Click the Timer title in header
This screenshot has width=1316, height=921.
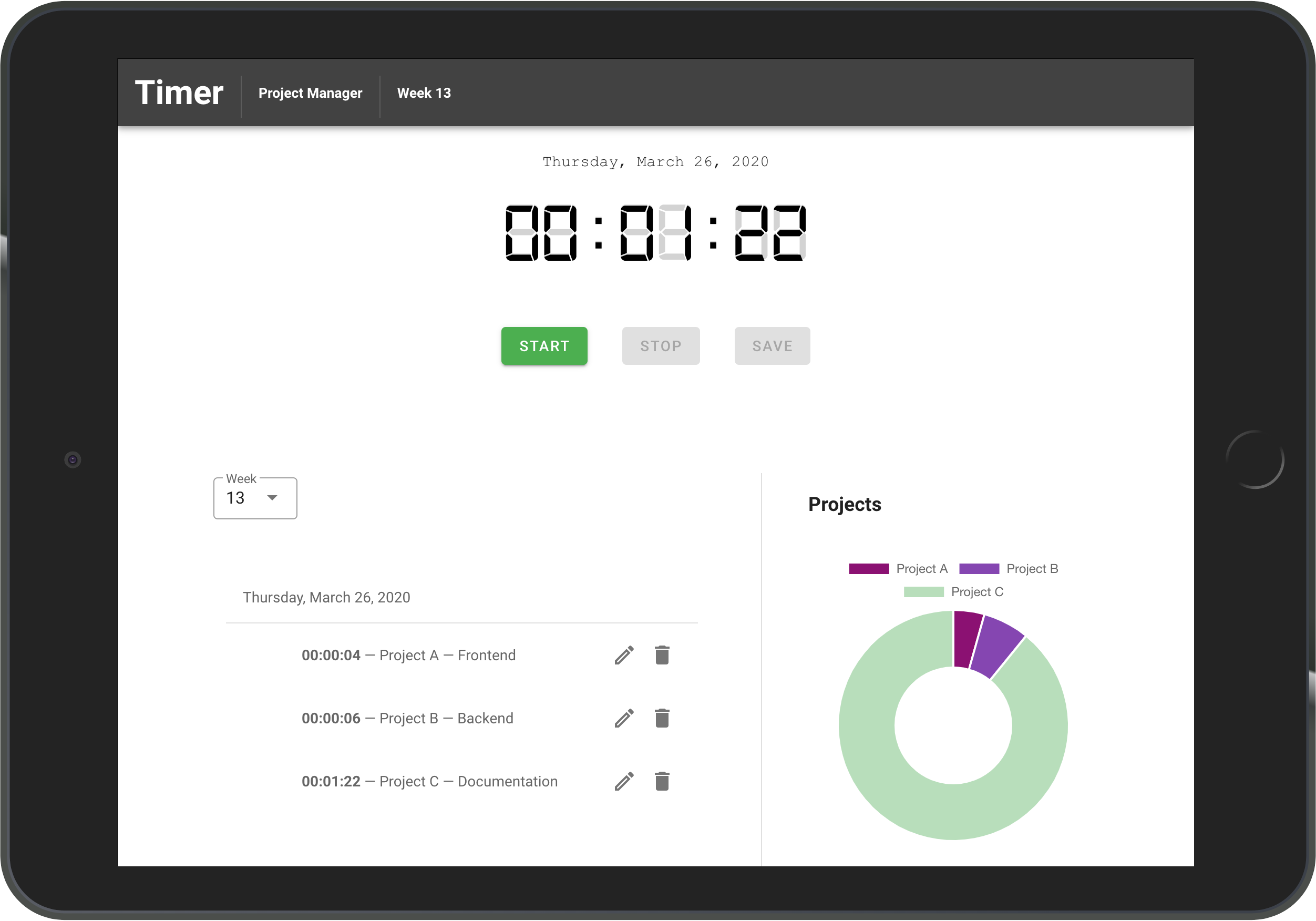pyautogui.click(x=179, y=93)
